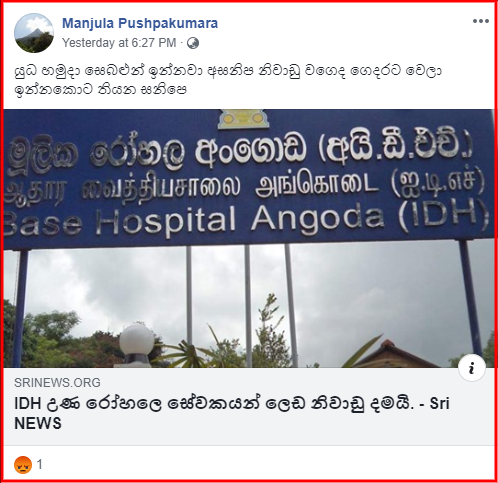This screenshot has height=483, width=498.
Task: Click the angry reaction emoji icon
Action: [23, 464]
